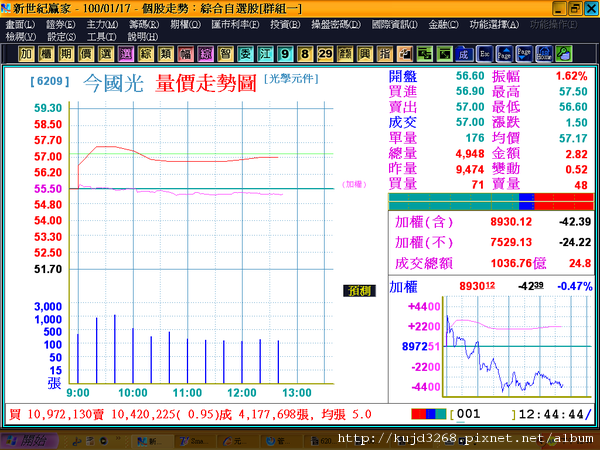Click the 額 toolbar icon
600x450 pixels.
(x=344, y=54)
